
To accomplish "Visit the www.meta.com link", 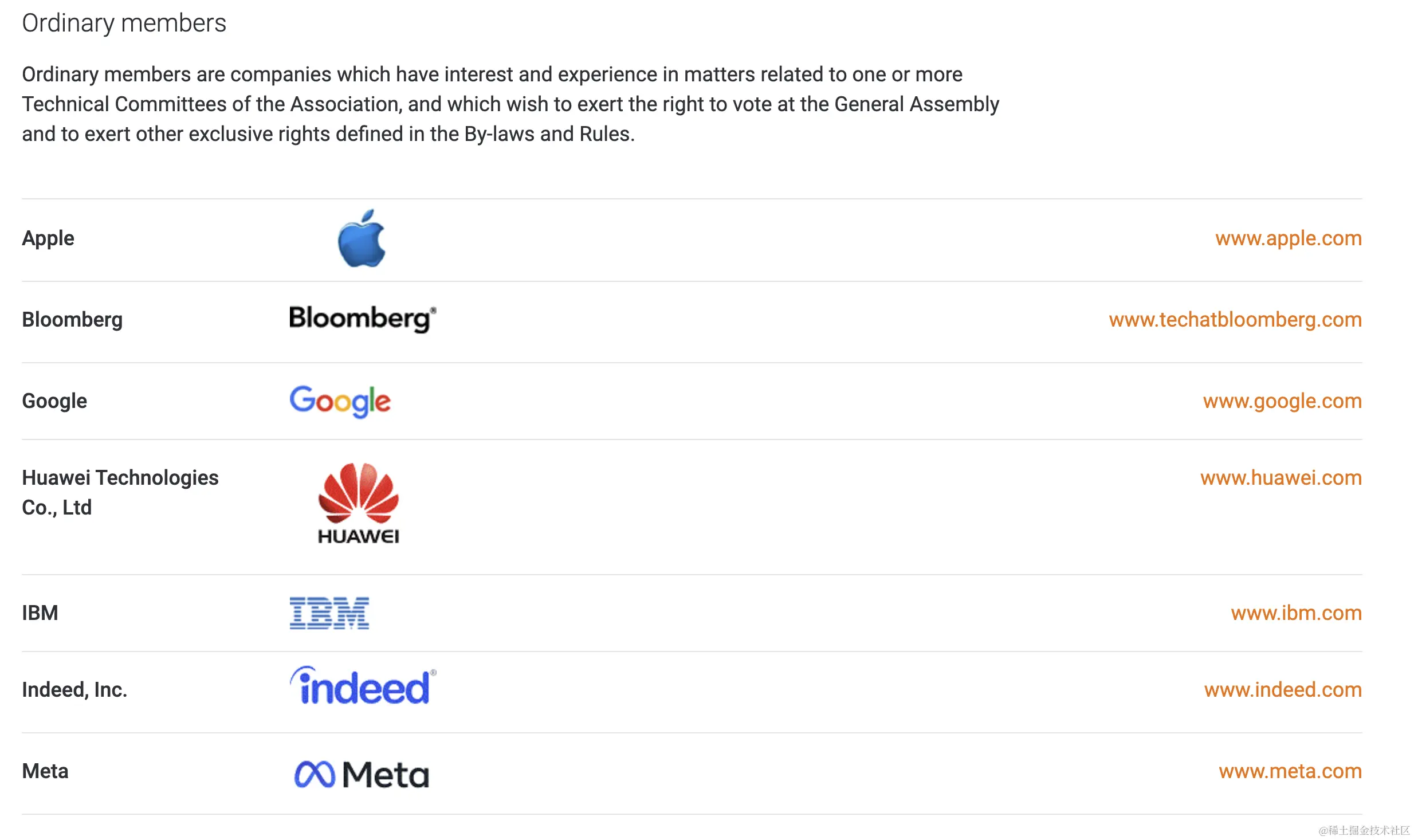I will pyautogui.click(x=1290, y=771).
